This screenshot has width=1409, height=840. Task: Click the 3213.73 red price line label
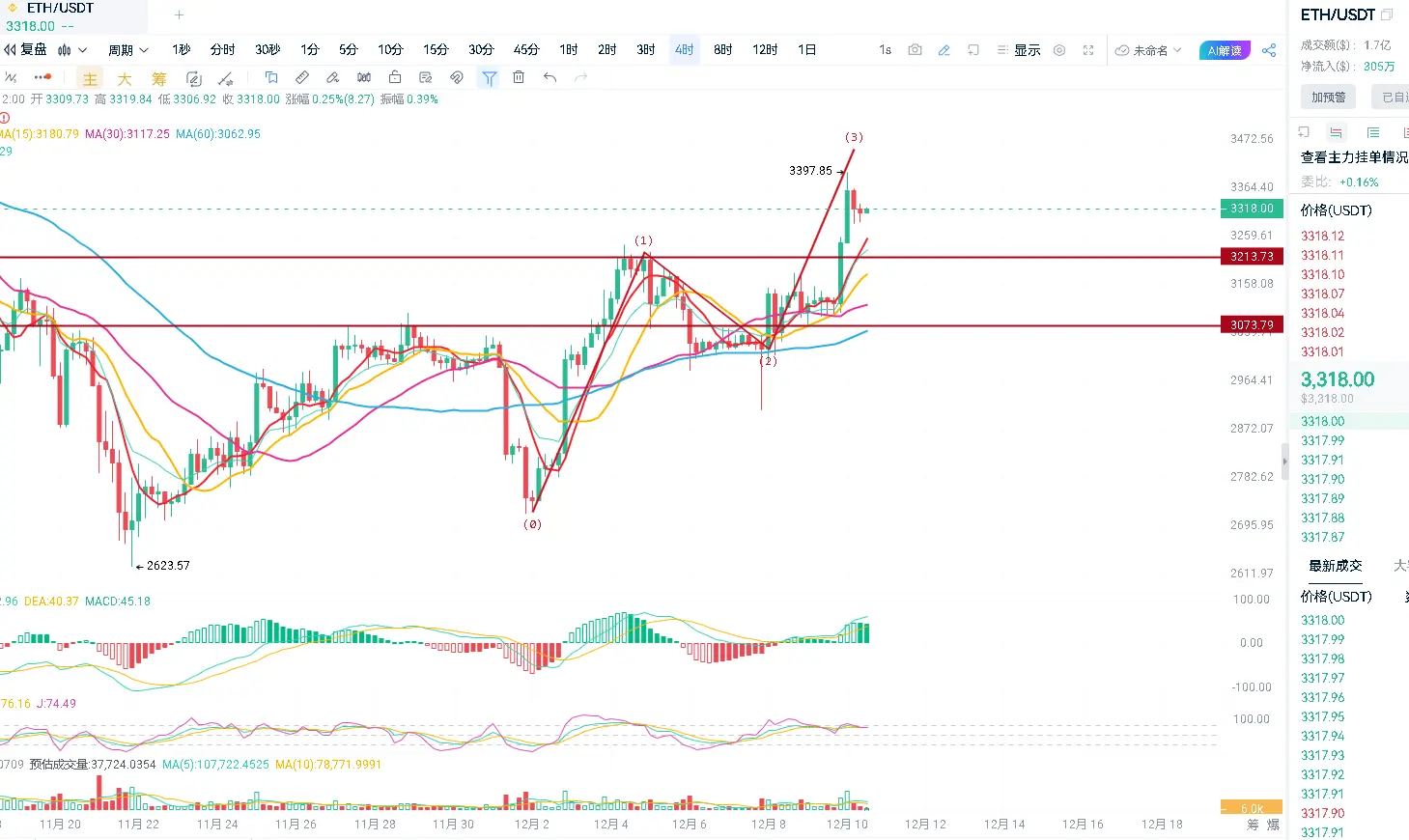tap(1252, 256)
